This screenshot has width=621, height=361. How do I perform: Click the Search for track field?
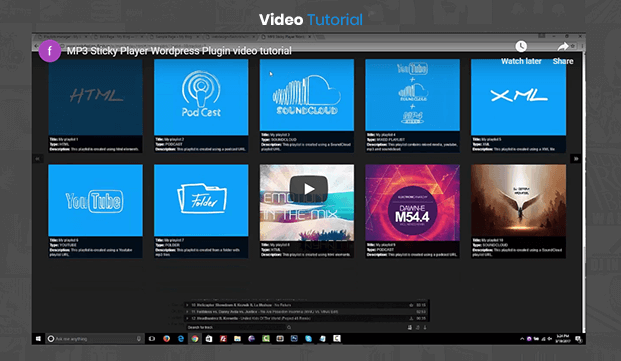coord(236,327)
